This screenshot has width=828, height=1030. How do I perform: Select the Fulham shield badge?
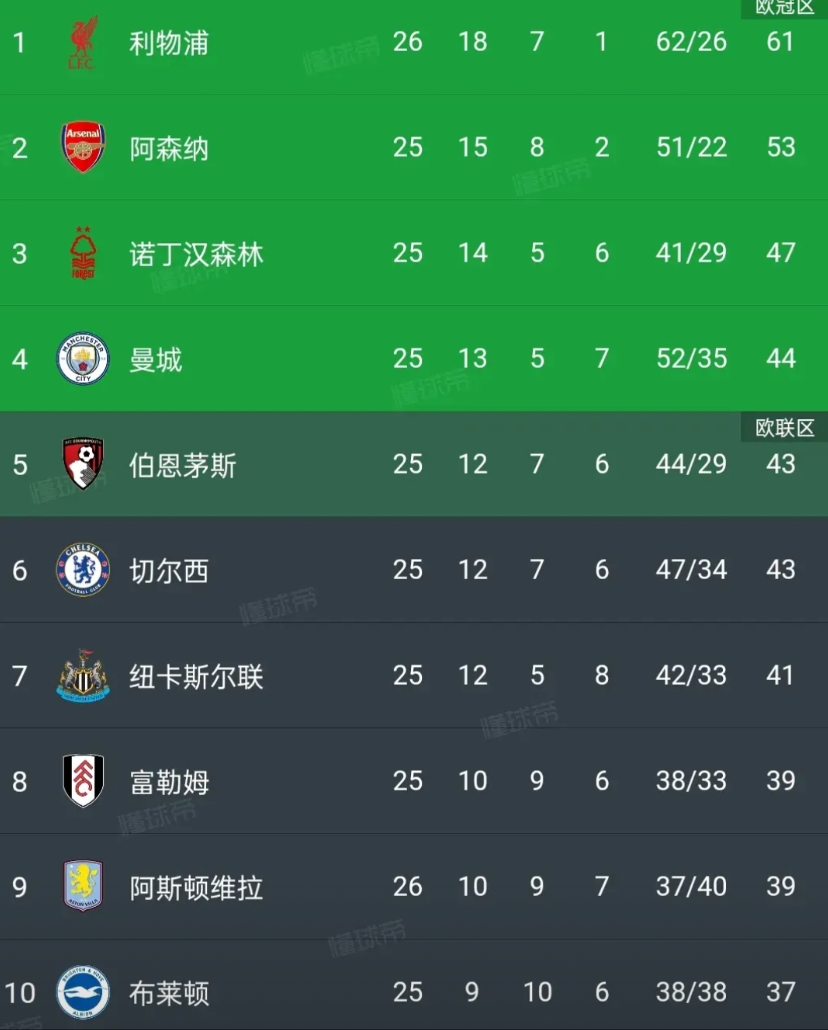(83, 781)
